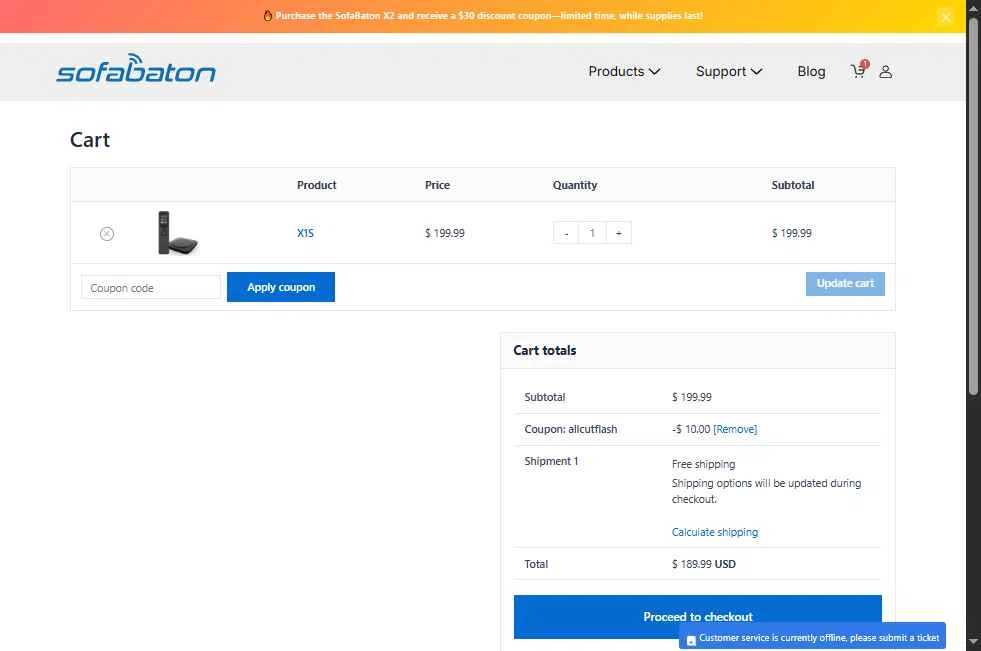The image size is (981, 651).
Task: Click the X1S product thumbnail
Action: (178, 233)
